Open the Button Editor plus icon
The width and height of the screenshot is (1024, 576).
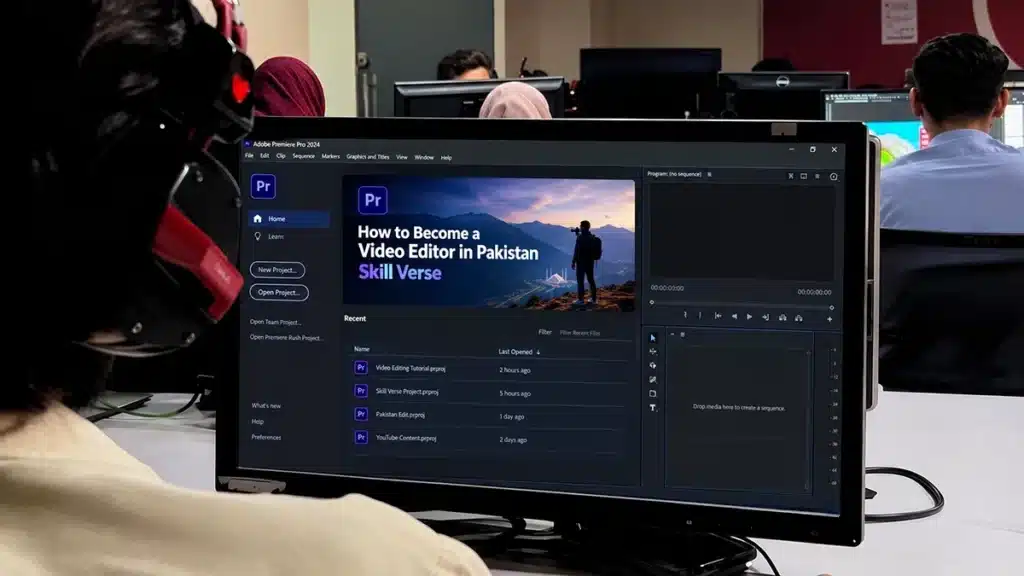829,319
